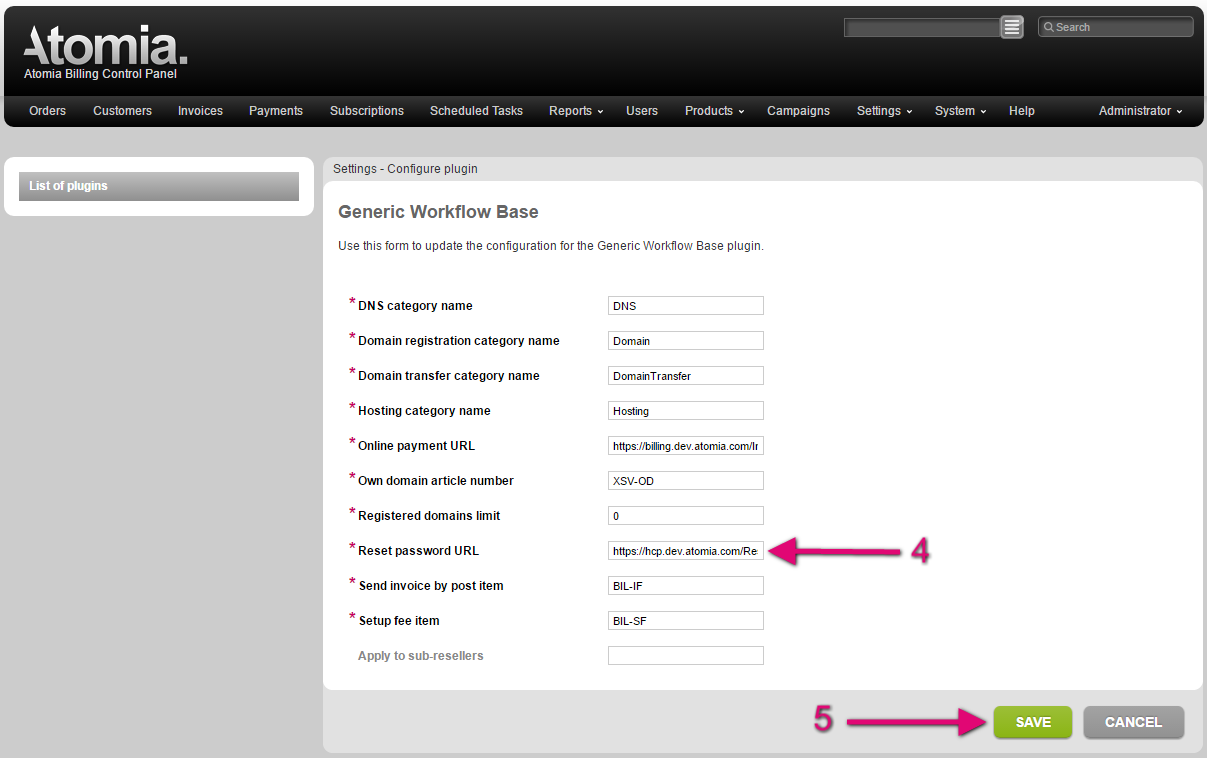Go to Customers
This screenshot has height=758, width=1207.
click(x=122, y=111)
